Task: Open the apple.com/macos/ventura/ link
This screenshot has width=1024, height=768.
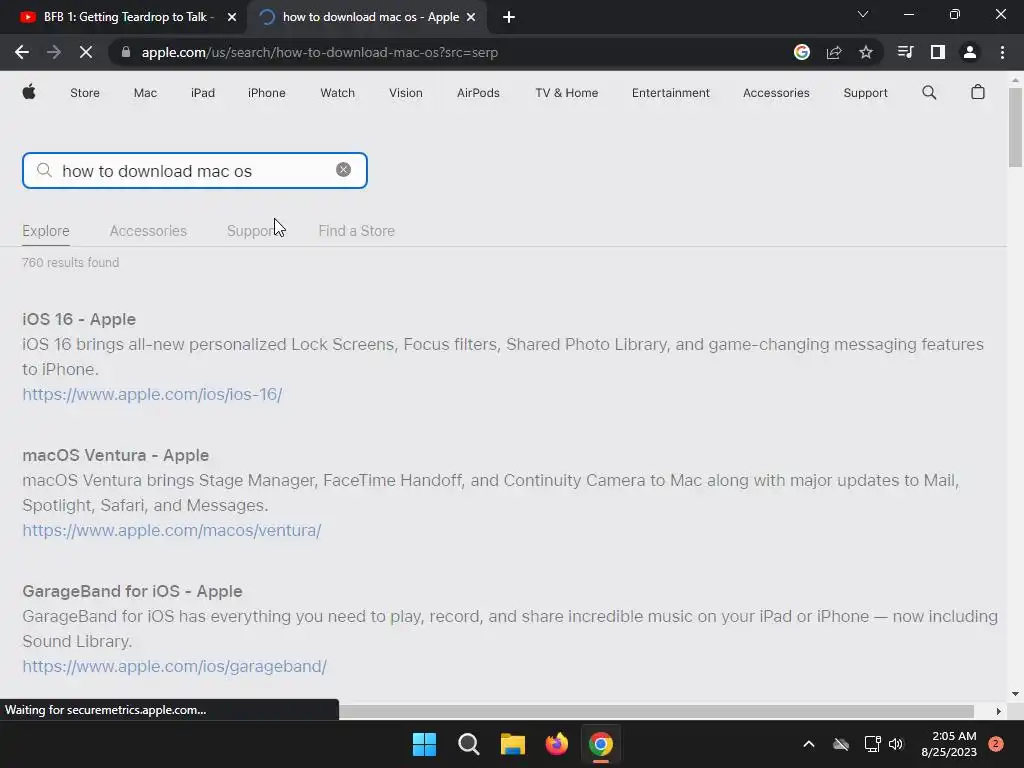Action: [x=172, y=530]
